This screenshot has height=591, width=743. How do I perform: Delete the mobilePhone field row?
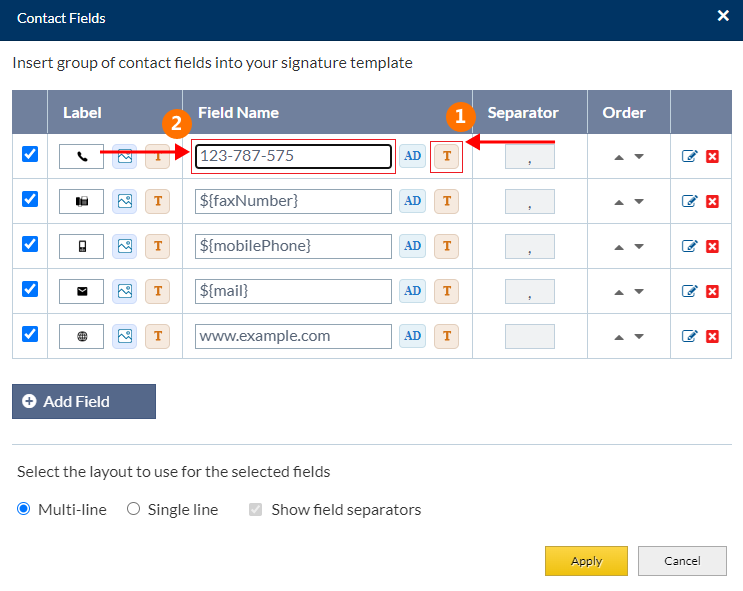point(712,247)
